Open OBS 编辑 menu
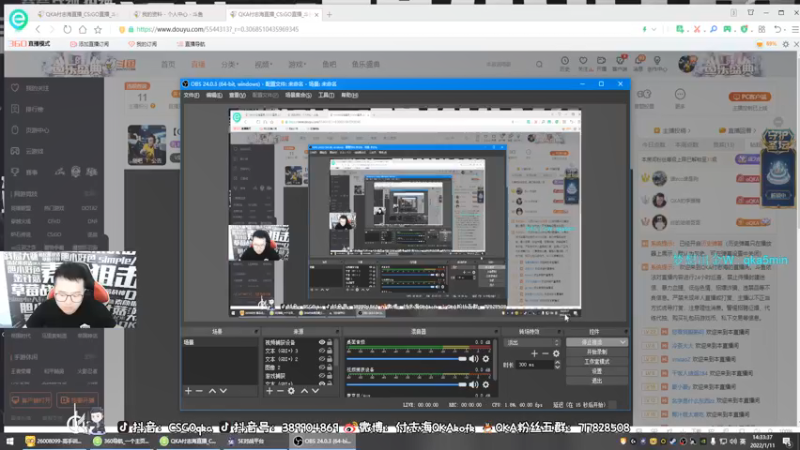Image resolution: width=800 pixels, height=450 pixels. point(214,95)
